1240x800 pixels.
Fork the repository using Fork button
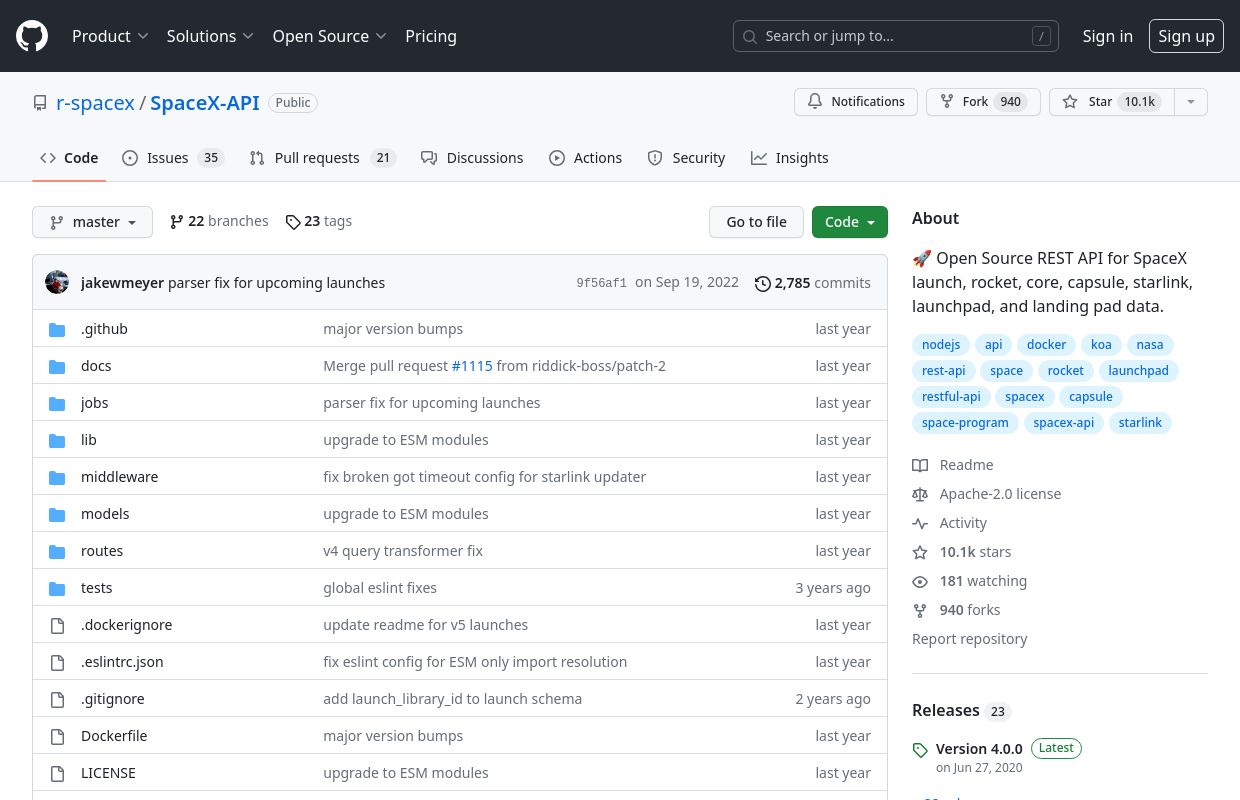[983, 102]
